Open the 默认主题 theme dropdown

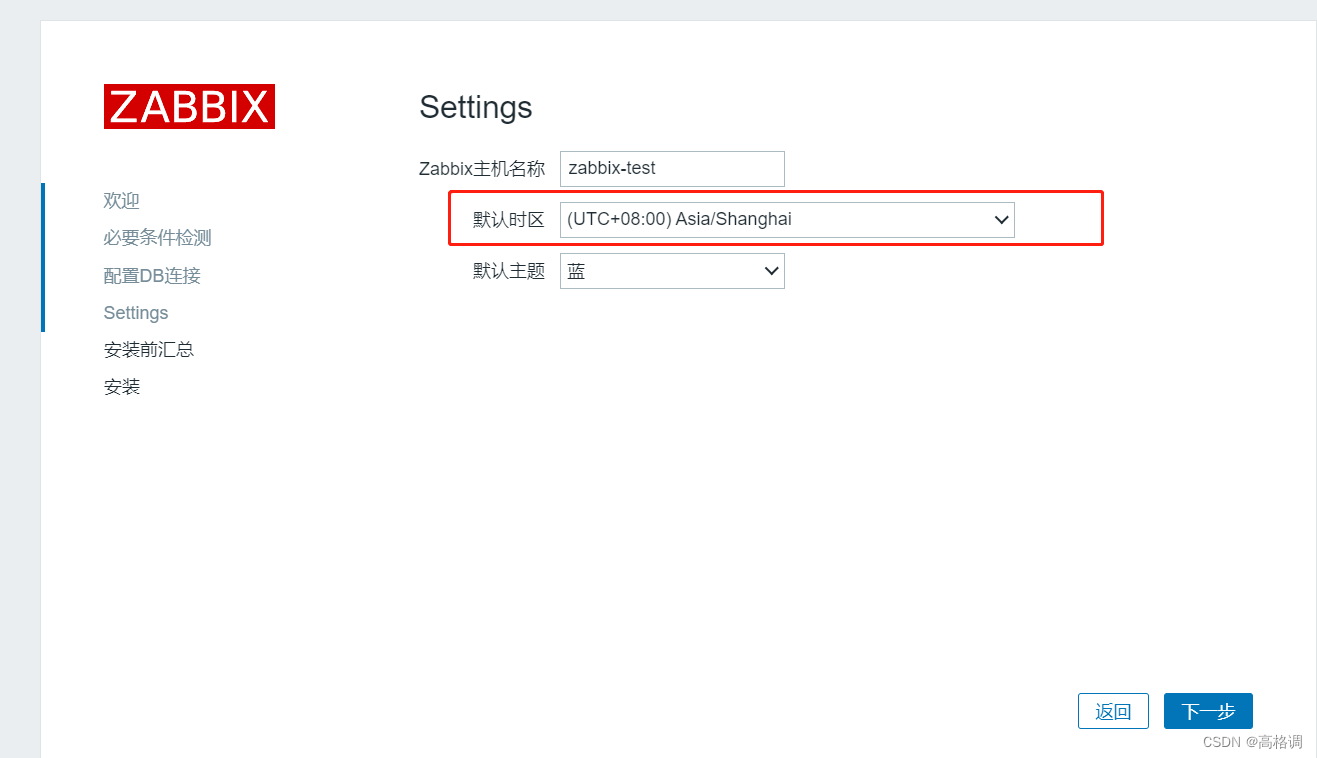672,271
